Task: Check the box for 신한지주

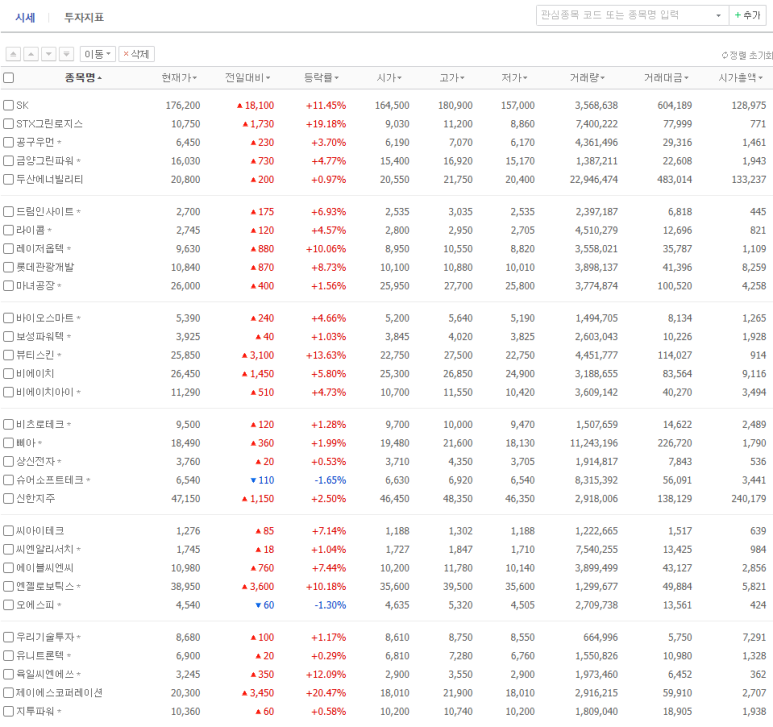Action: click(8, 499)
